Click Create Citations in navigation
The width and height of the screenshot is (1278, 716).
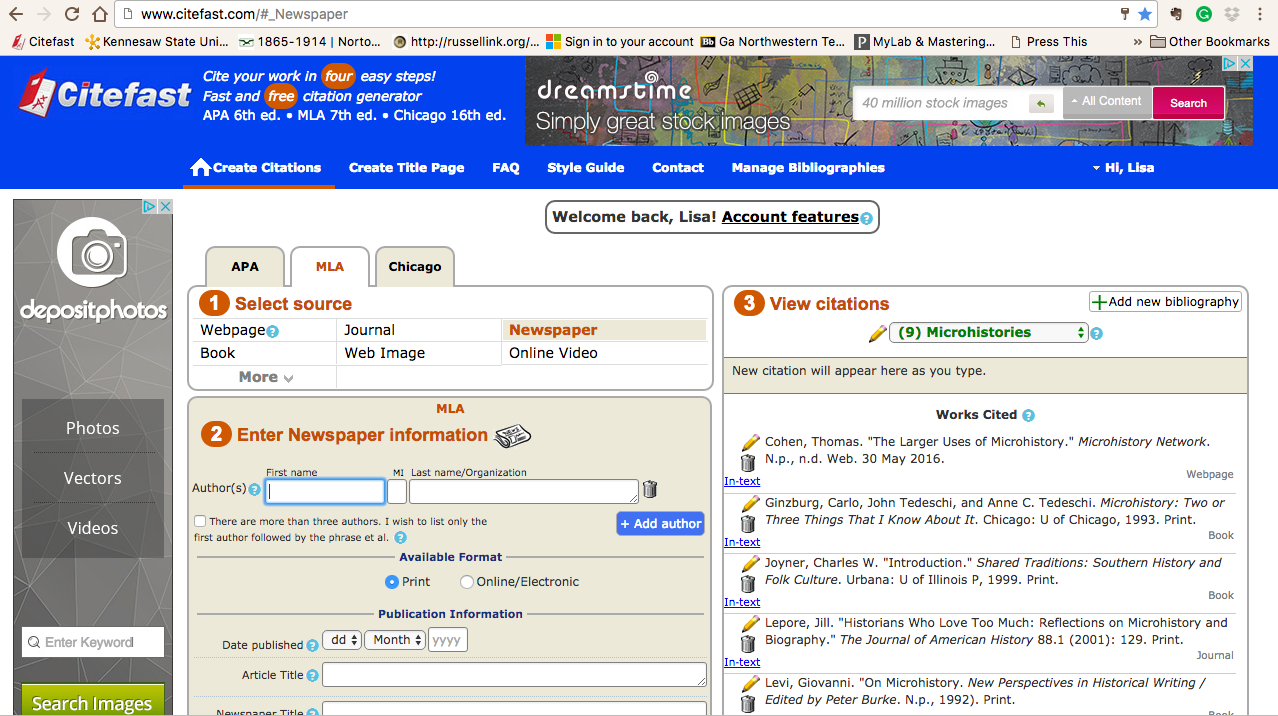257,168
